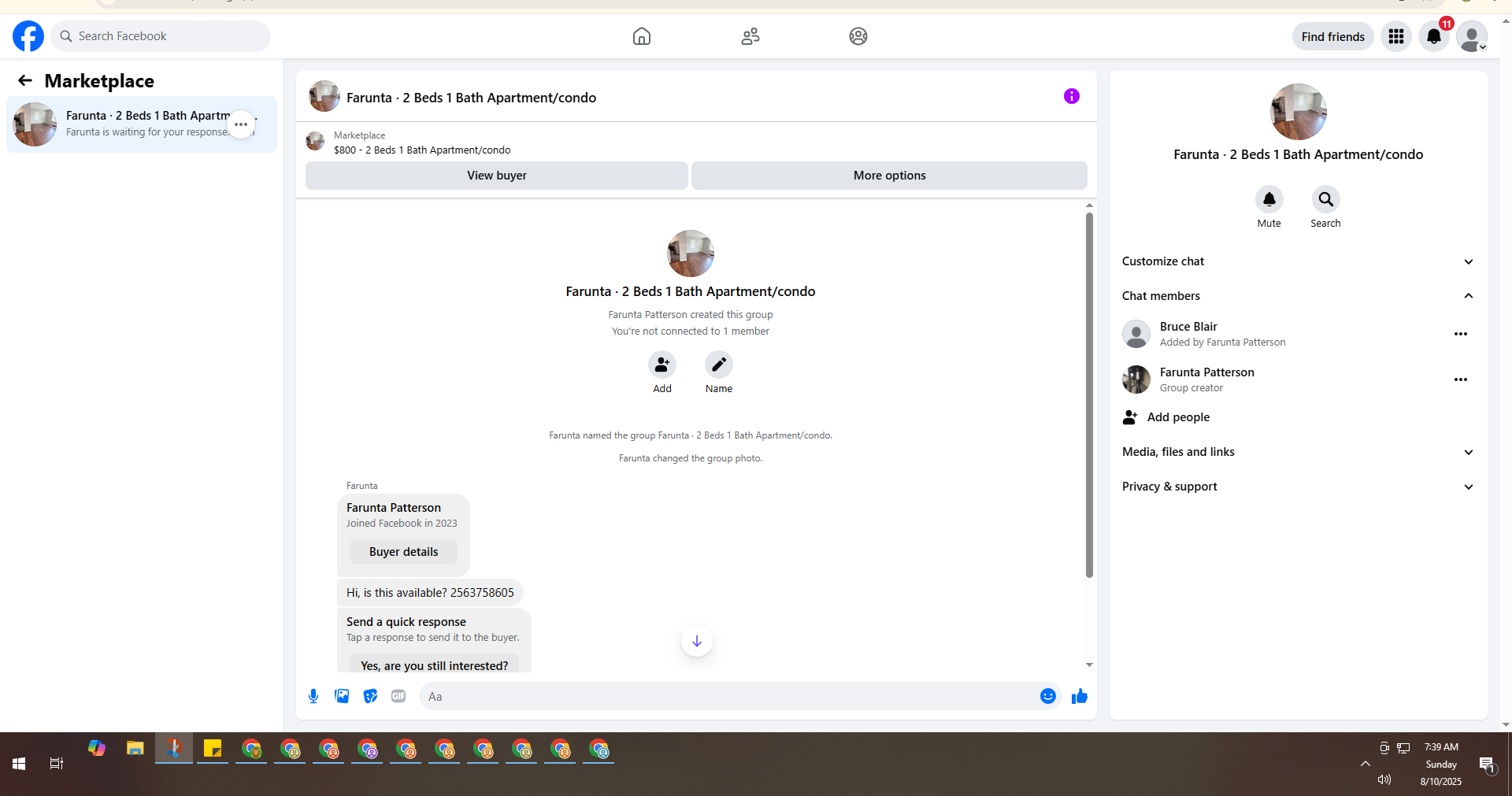The width and height of the screenshot is (1512, 796).
Task: Click the purple conversation information icon
Action: click(x=1072, y=96)
